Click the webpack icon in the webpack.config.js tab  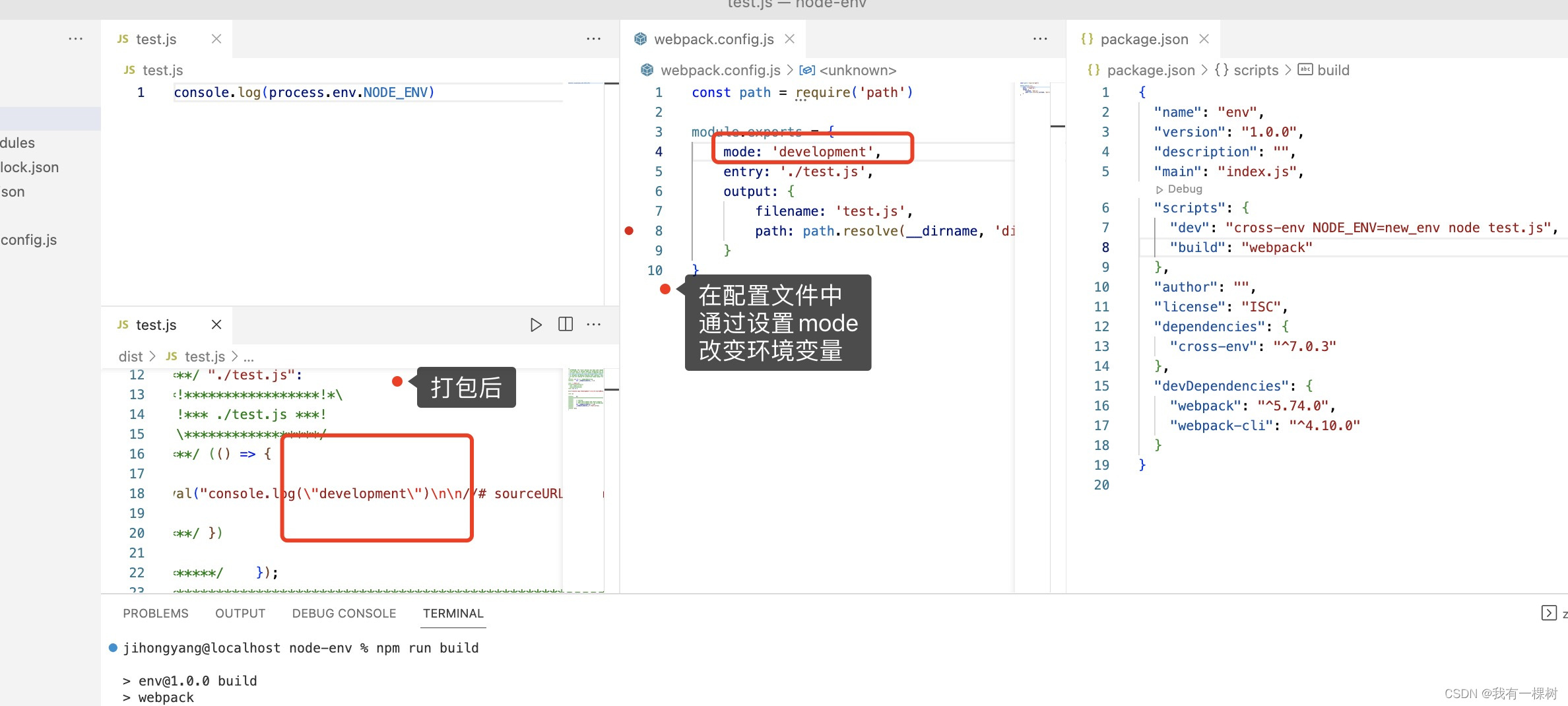pos(639,39)
